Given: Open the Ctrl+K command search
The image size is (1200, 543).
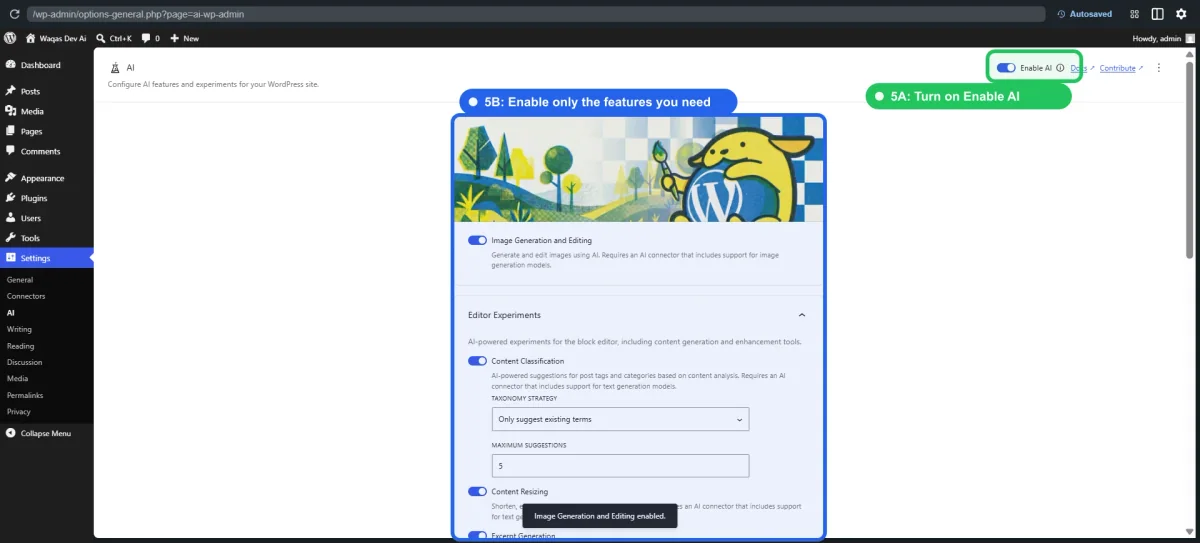Looking at the screenshot, I should pos(114,38).
